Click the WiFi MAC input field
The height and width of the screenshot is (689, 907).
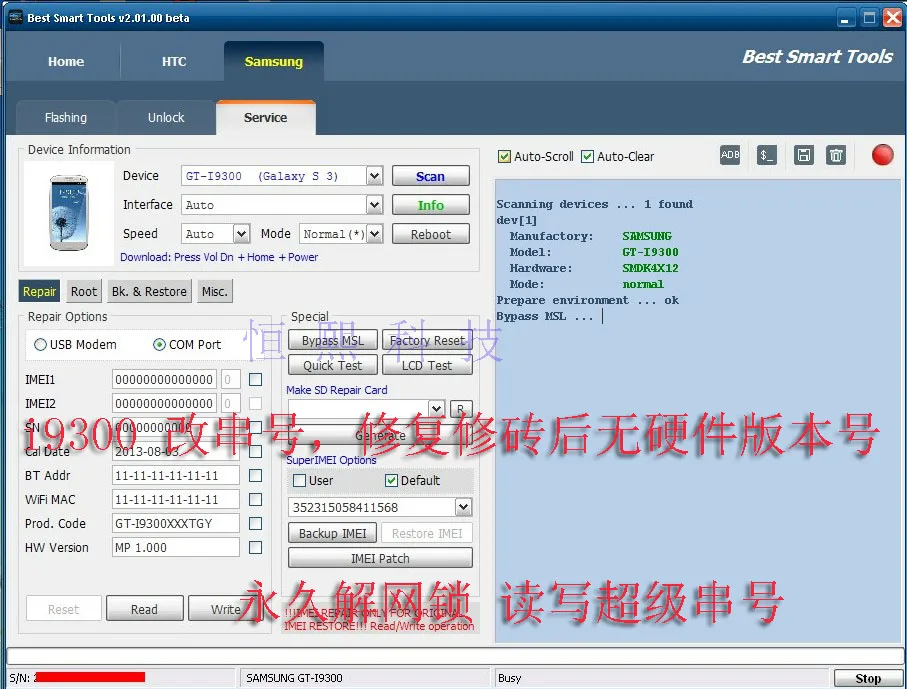[x=176, y=499]
